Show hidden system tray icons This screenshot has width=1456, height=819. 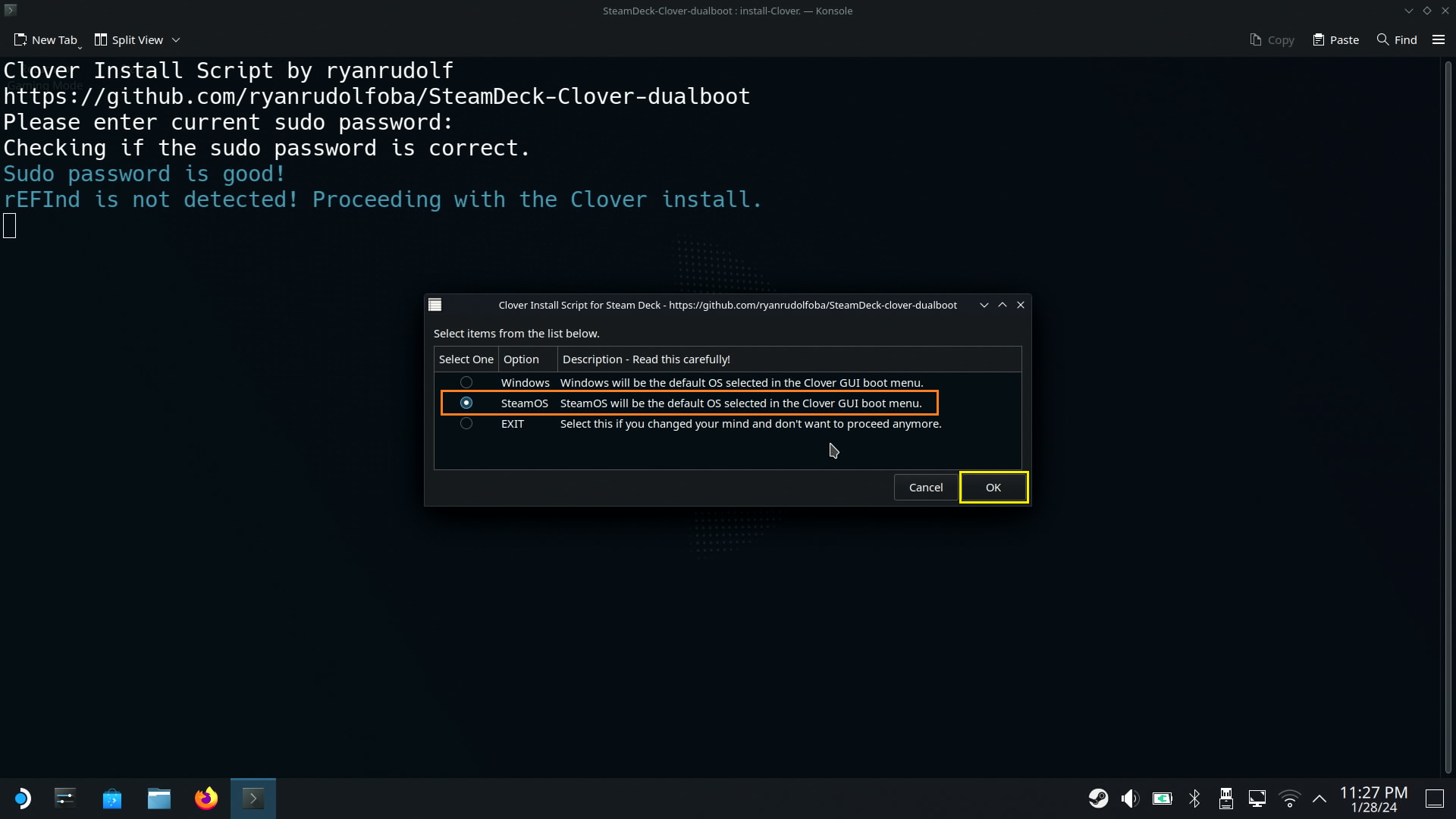[1319, 799]
